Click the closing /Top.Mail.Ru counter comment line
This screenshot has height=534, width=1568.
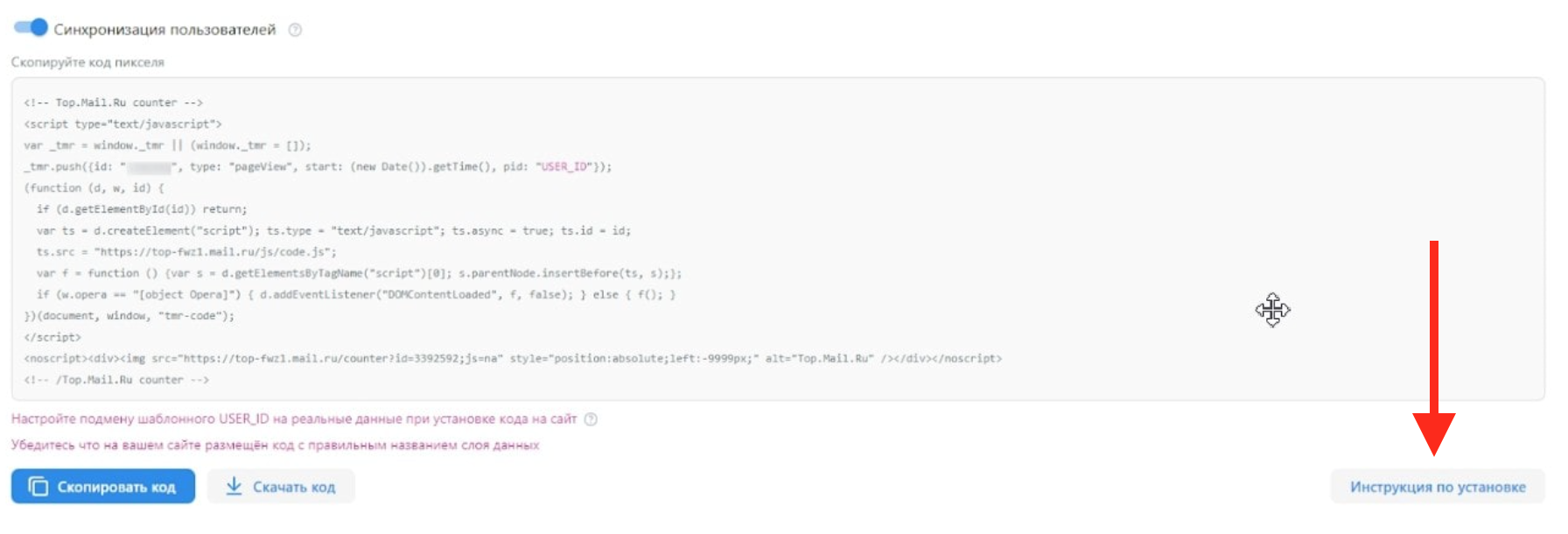pyautogui.click(x=117, y=380)
